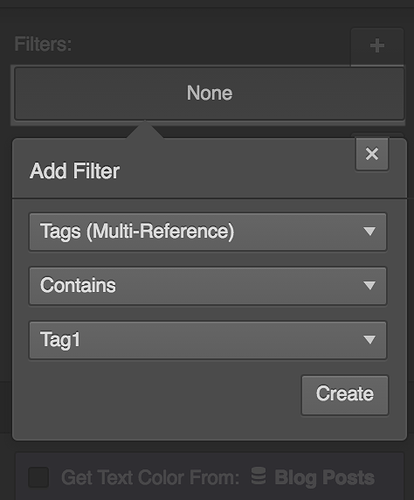Viewport: 414px width, 500px height.
Task: Click the plus icon next to Filters
Action: (377, 46)
